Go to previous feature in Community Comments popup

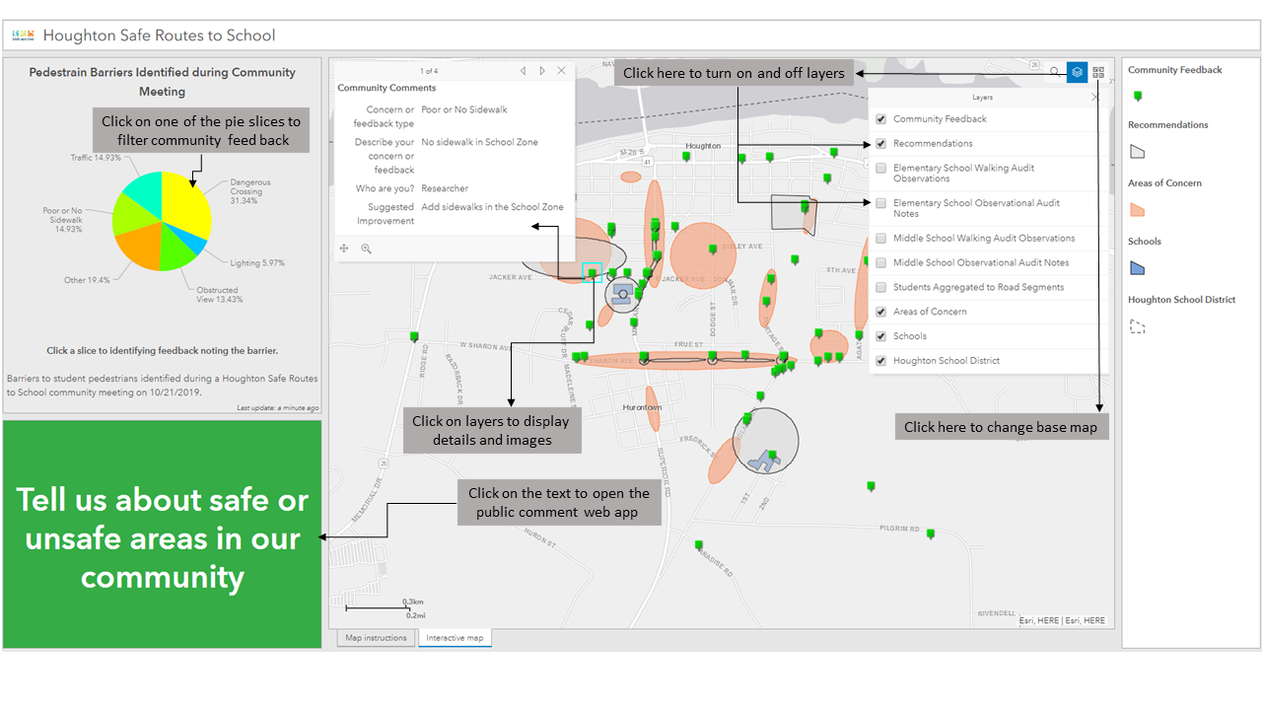[x=523, y=71]
